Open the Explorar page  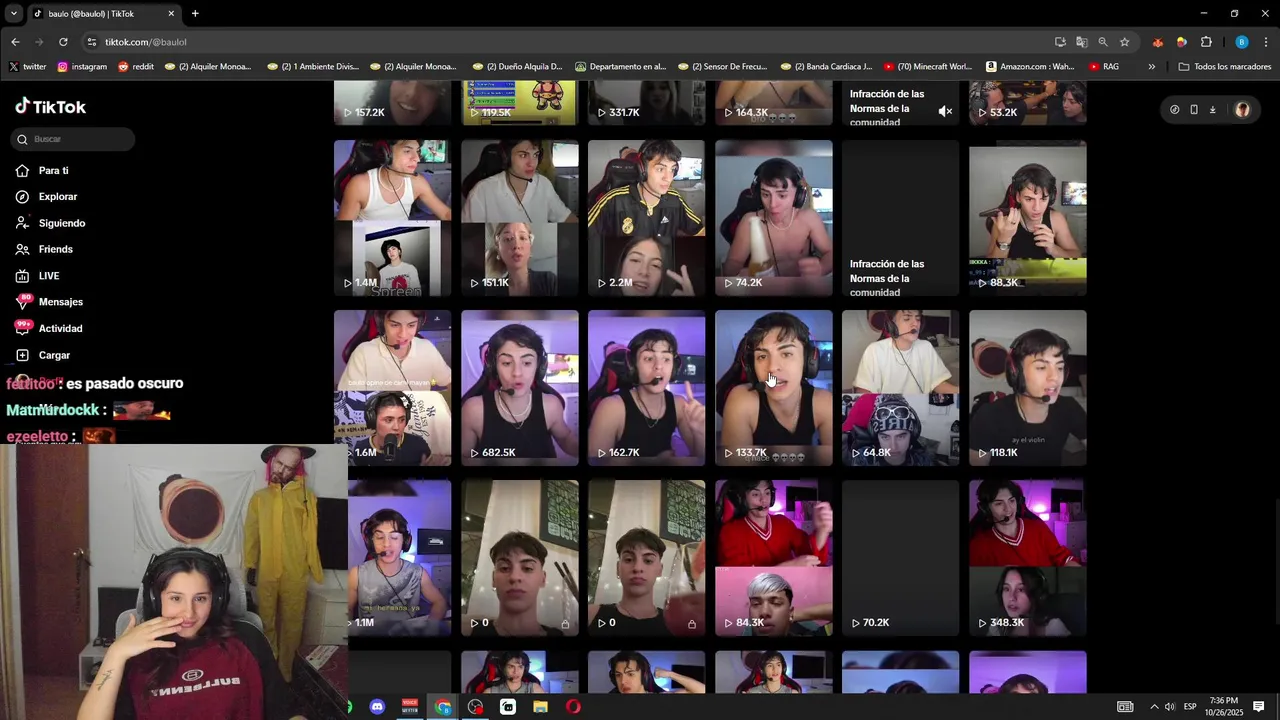(x=57, y=197)
